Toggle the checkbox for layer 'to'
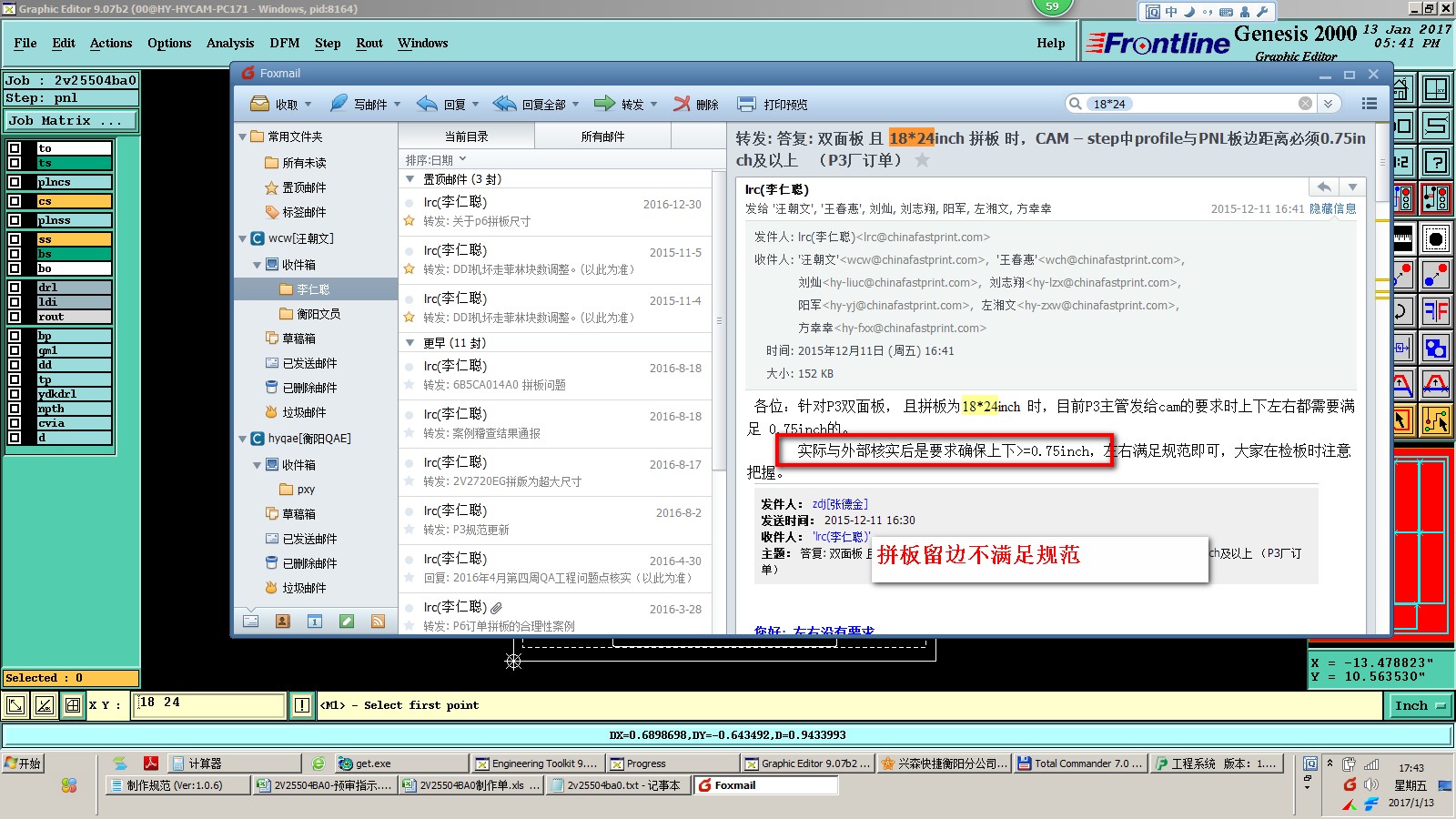This screenshot has height=819, width=1456. (15, 148)
